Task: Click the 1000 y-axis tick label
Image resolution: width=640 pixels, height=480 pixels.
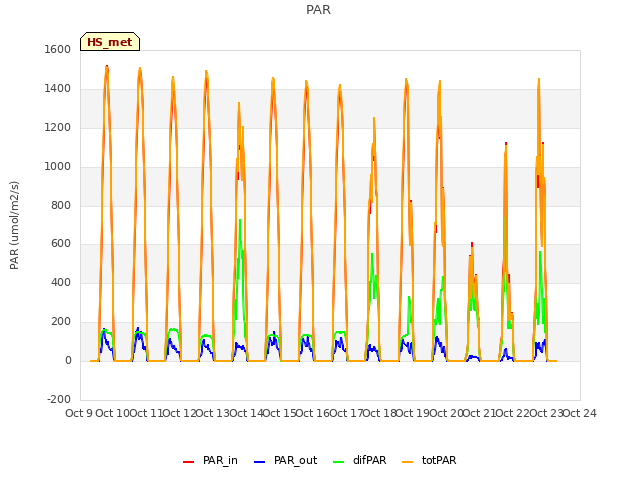Action: tap(58, 167)
